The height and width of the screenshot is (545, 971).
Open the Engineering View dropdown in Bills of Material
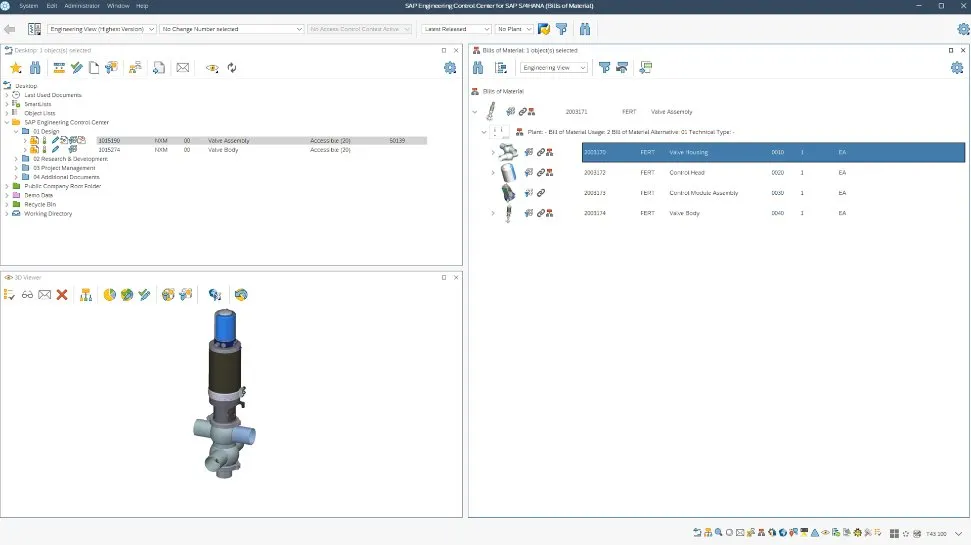click(554, 68)
